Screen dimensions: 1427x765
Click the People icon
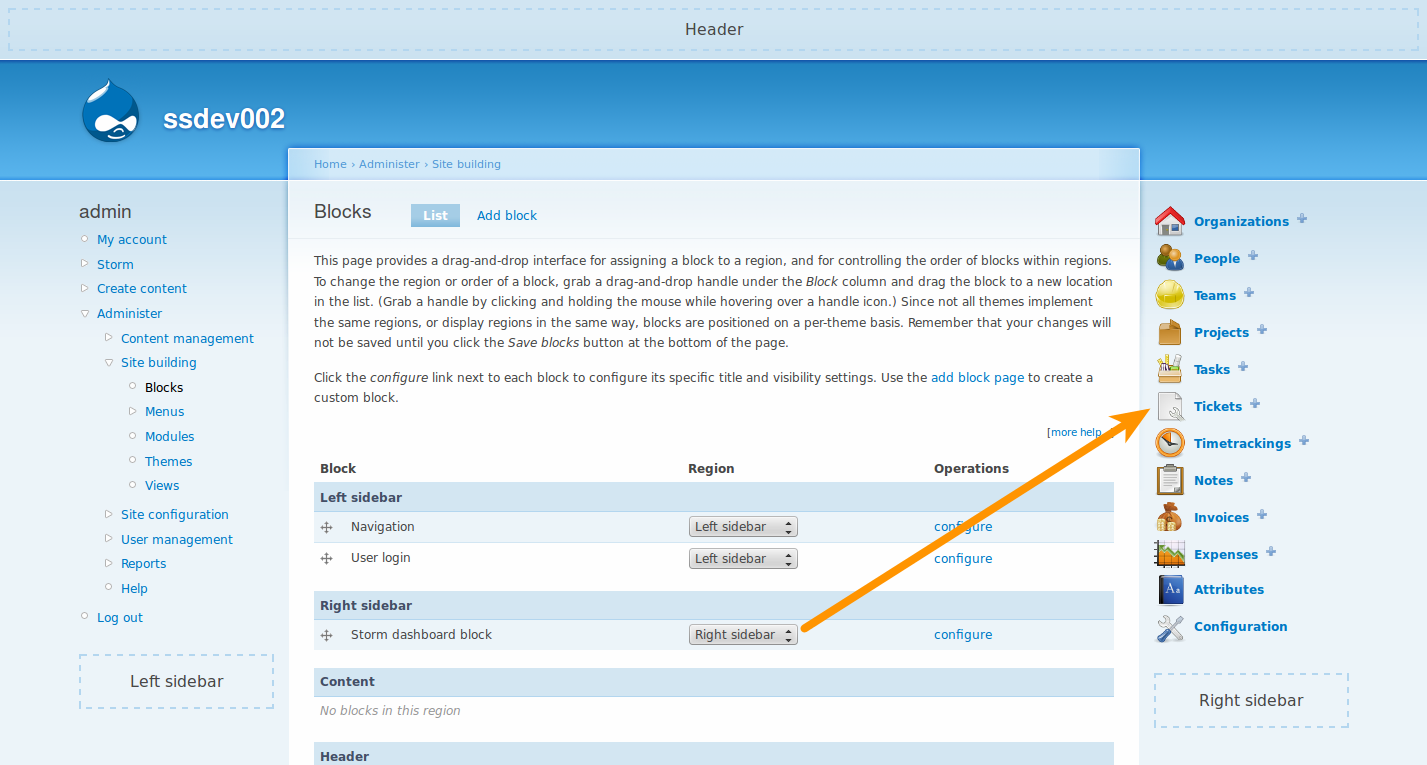tap(1168, 257)
